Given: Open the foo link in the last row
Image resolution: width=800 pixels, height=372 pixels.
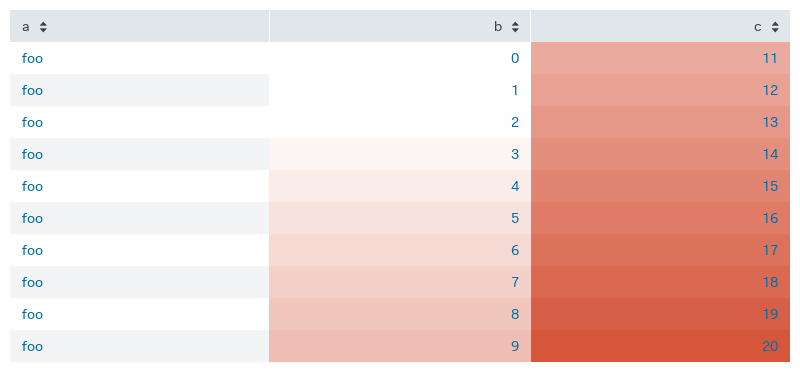Looking at the screenshot, I should [32, 346].
